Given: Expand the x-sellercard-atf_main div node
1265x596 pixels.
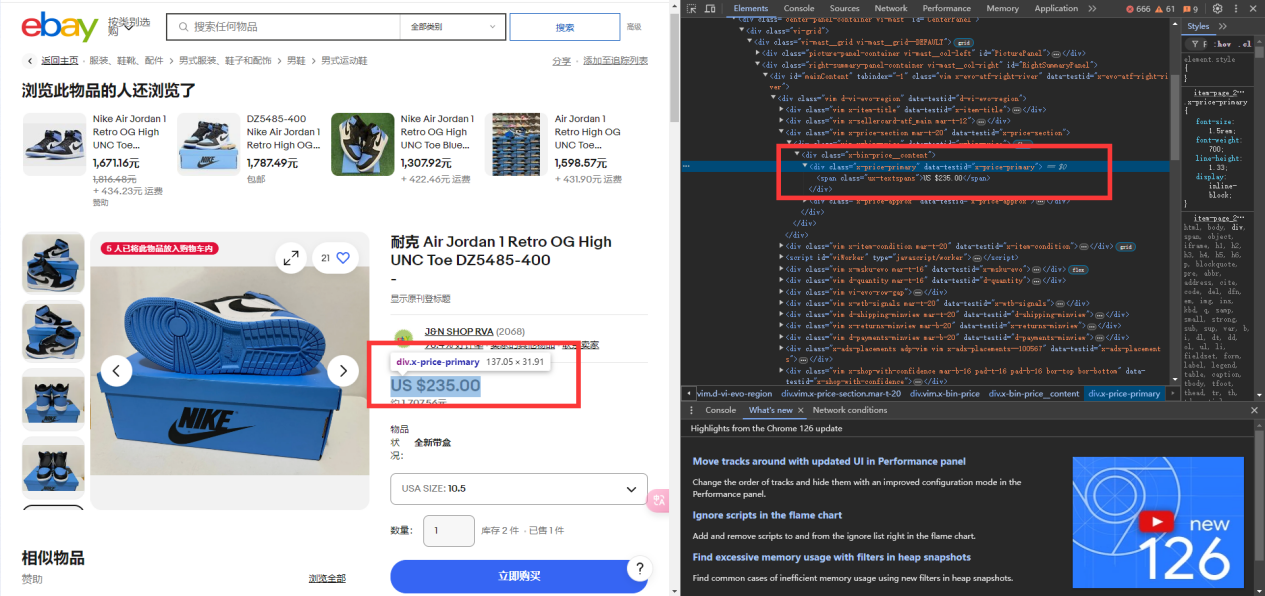Looking at the screenshot, I should [x=782, y=120].
